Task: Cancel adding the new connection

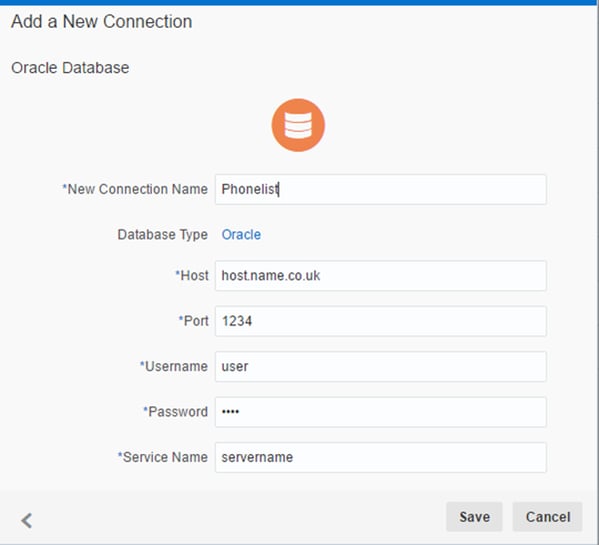Action: [x=547, y=517]
